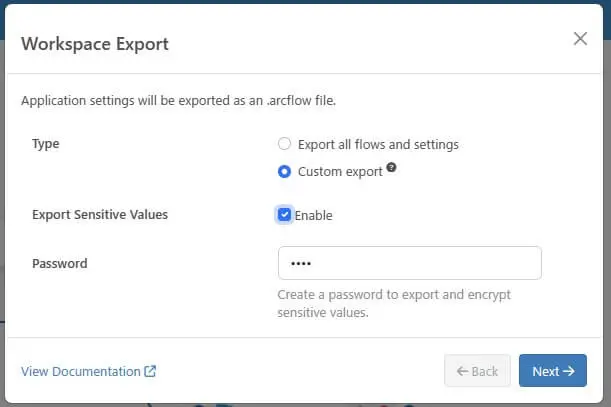Click the Password field label

click(x=60, y=264)
